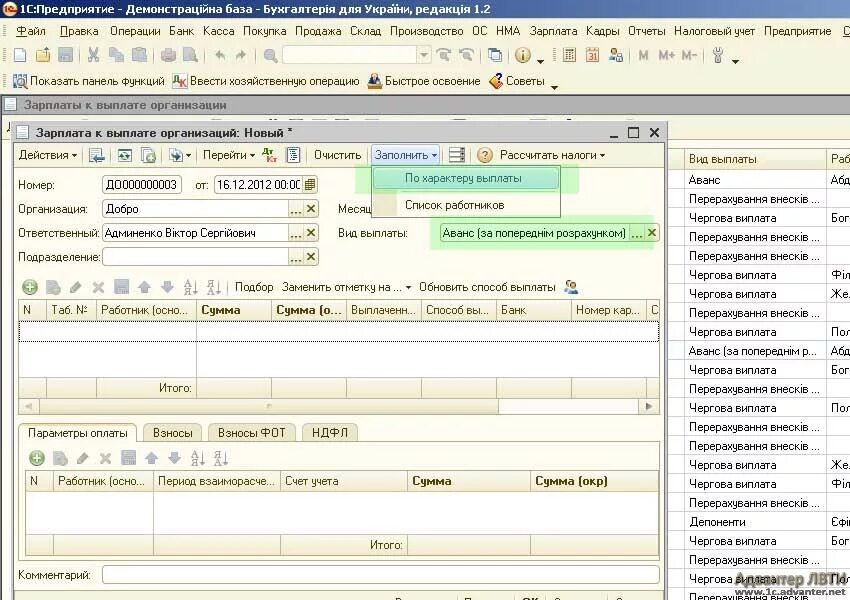Viewport: 850px width, 600px height.
Task: Add row green plus in Параметры оплаты tab
Action: [x=37, y=459]
